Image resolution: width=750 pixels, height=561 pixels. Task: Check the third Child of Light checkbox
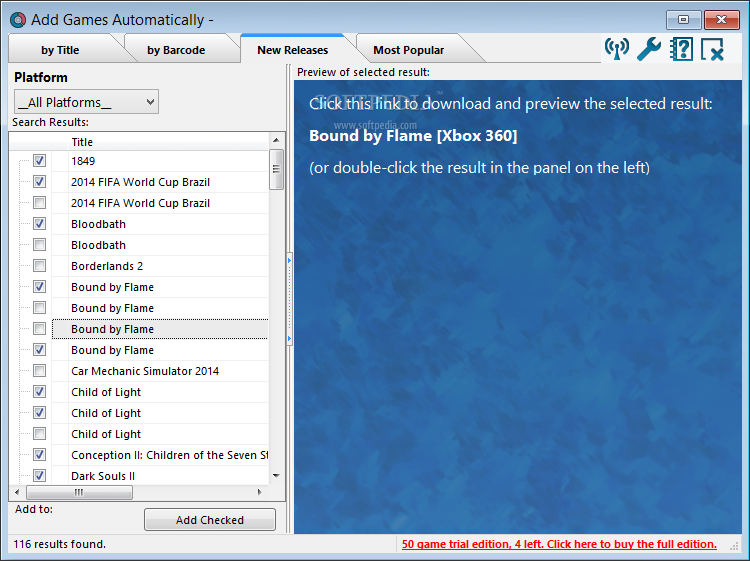pyautogui.click(x=39, y=434)
